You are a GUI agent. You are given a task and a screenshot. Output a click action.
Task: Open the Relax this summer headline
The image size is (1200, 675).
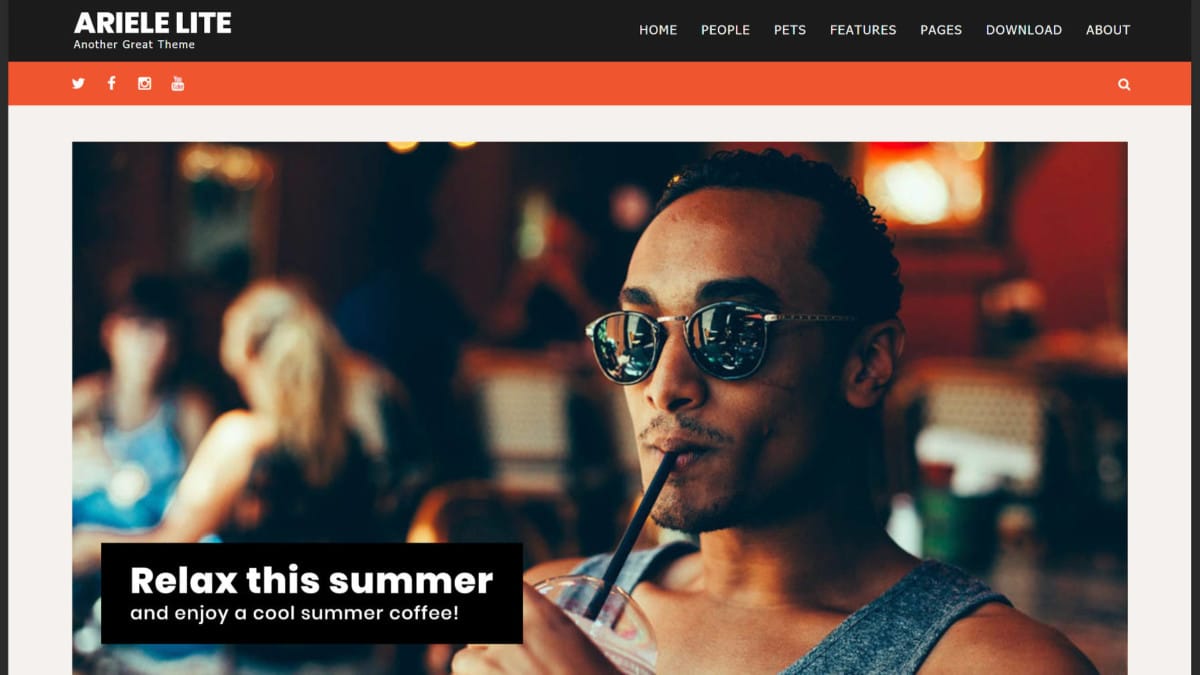click(311, 580)
